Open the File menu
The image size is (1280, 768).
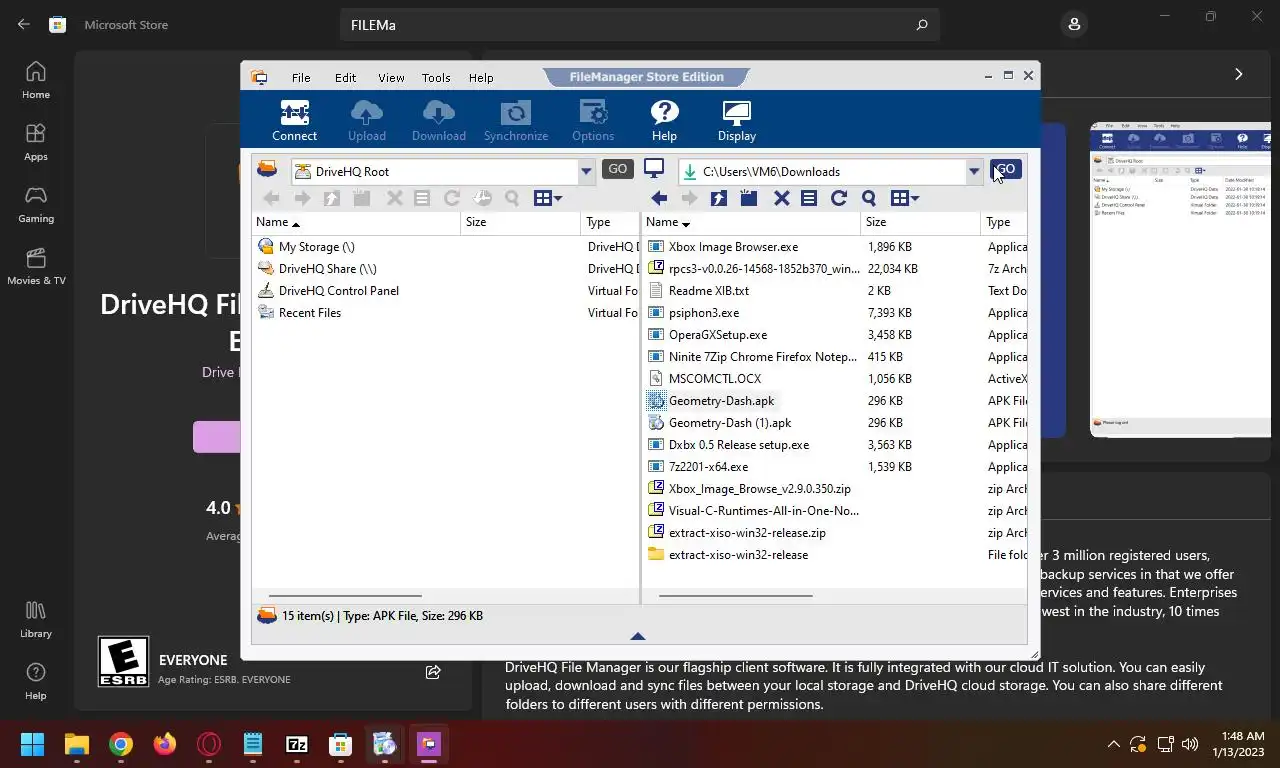(301, 78)
